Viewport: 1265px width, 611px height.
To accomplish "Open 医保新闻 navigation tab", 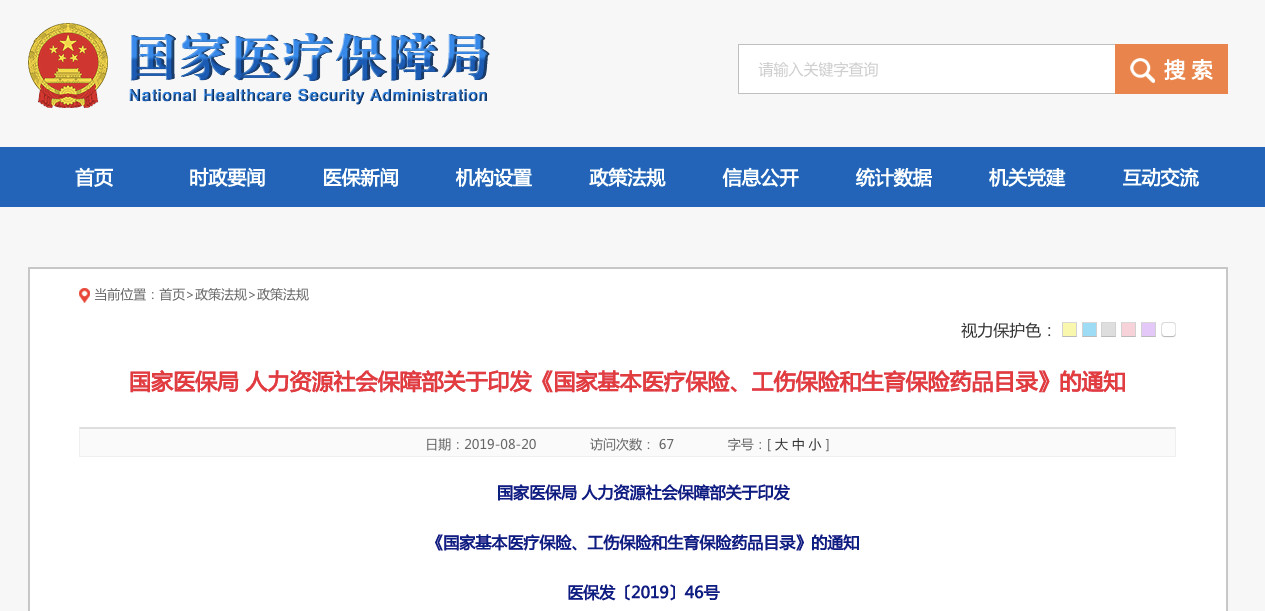I will (x=360, y=178).
